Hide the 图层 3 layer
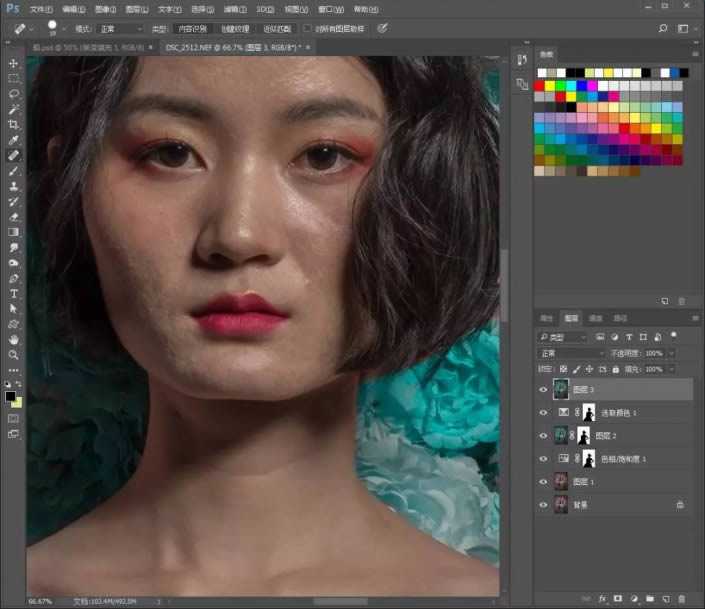This screenshot has width=705, height=609. pos(544,390)
